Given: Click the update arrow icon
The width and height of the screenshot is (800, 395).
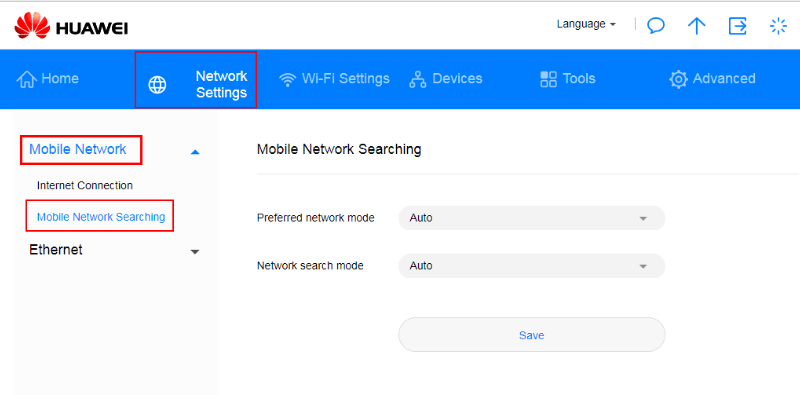Looking at the screenshot, I should 696,26.
